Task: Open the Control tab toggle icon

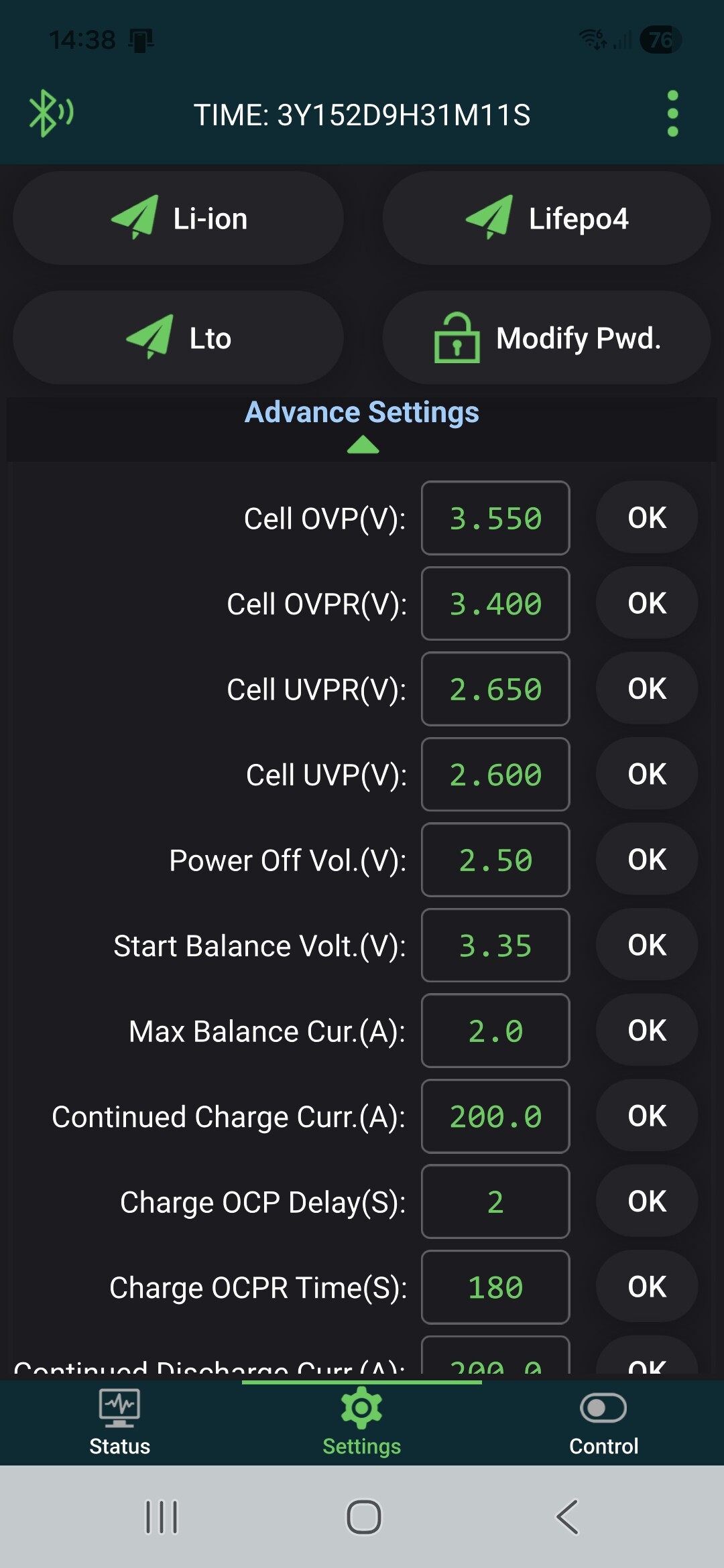Action: 603,1408
